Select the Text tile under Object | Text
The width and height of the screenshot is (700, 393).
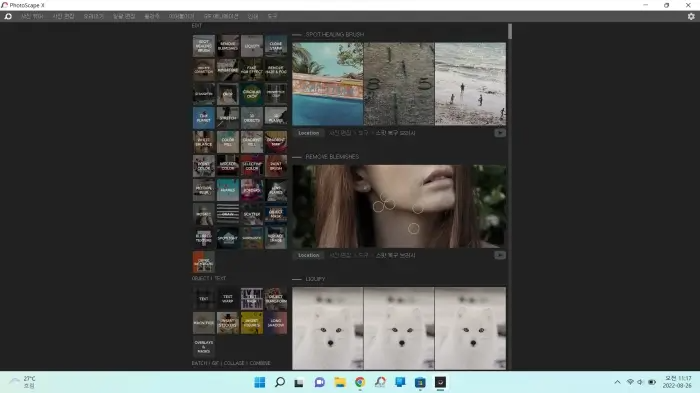(204, 299)
